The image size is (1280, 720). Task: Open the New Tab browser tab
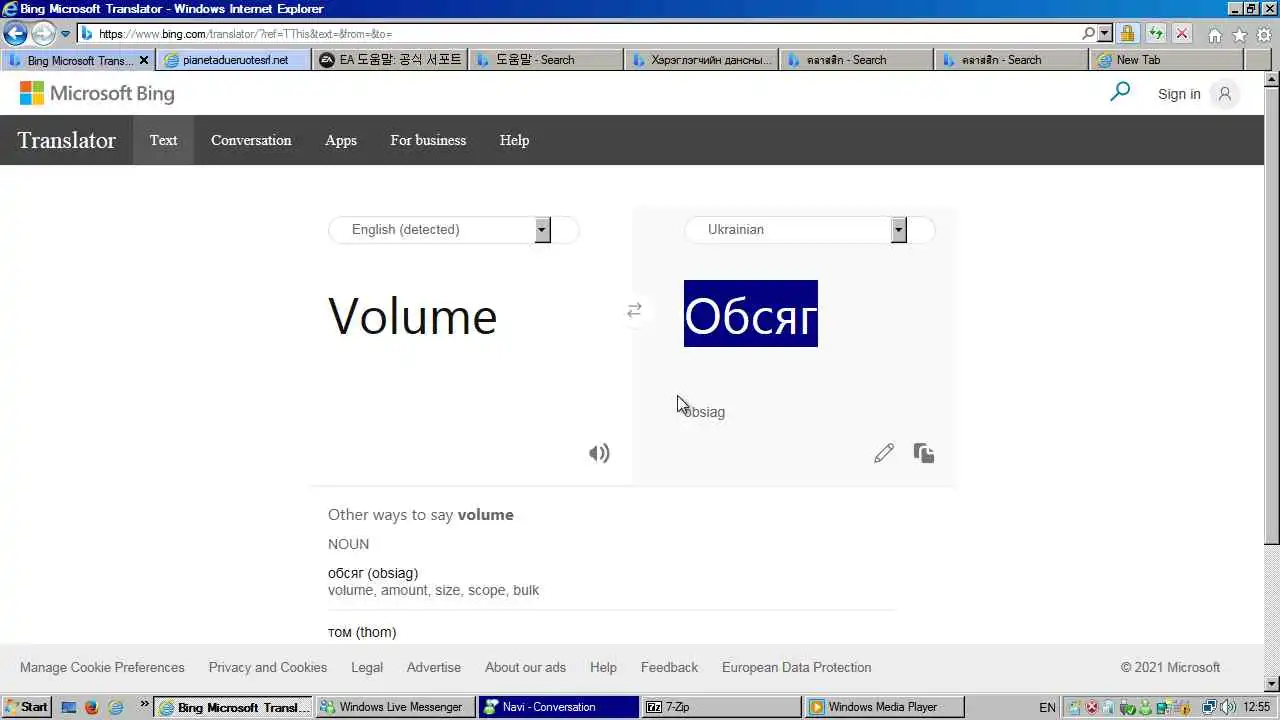tap(1166, 60)
